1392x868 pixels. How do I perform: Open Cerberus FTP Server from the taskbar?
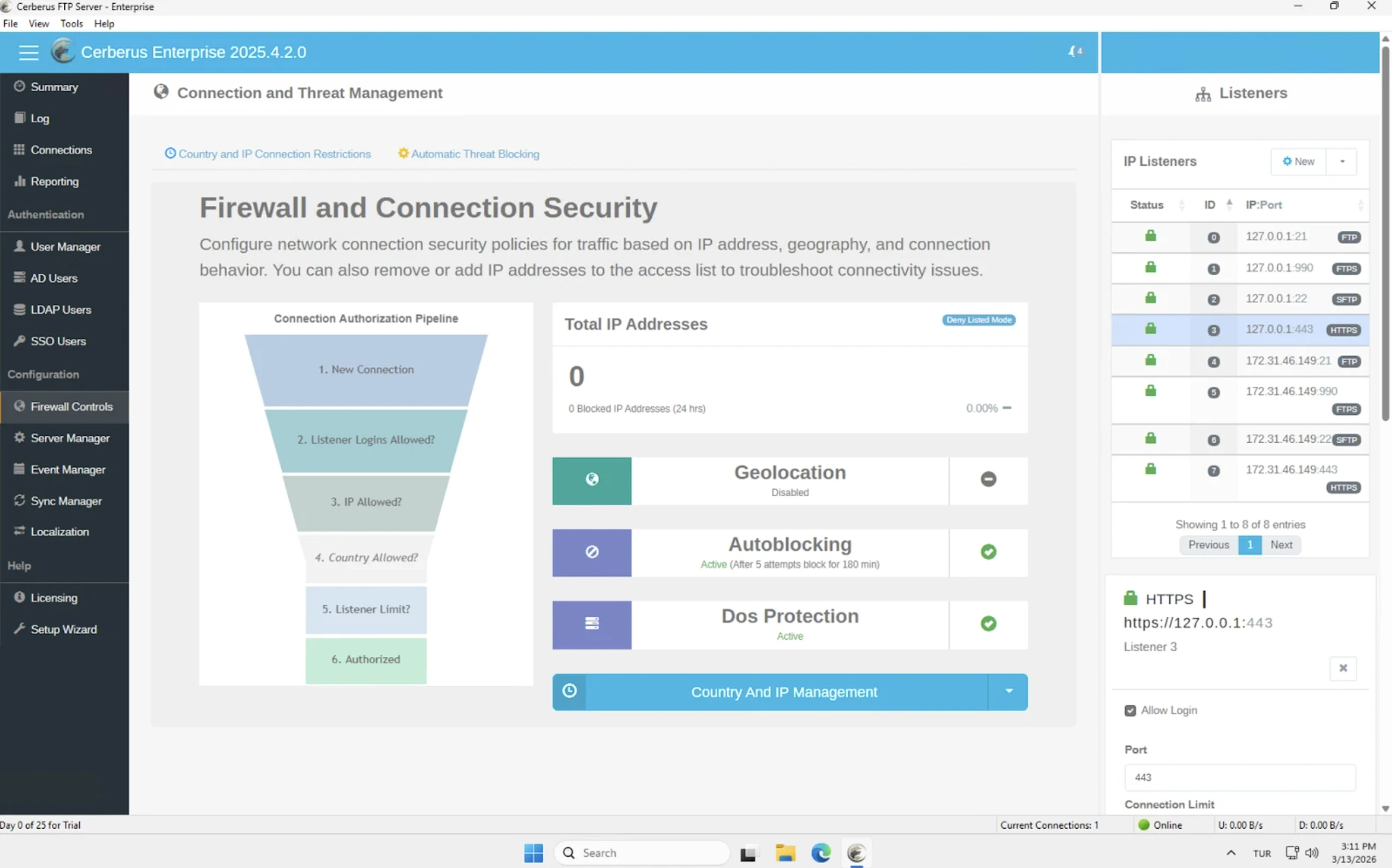(856, 853)
